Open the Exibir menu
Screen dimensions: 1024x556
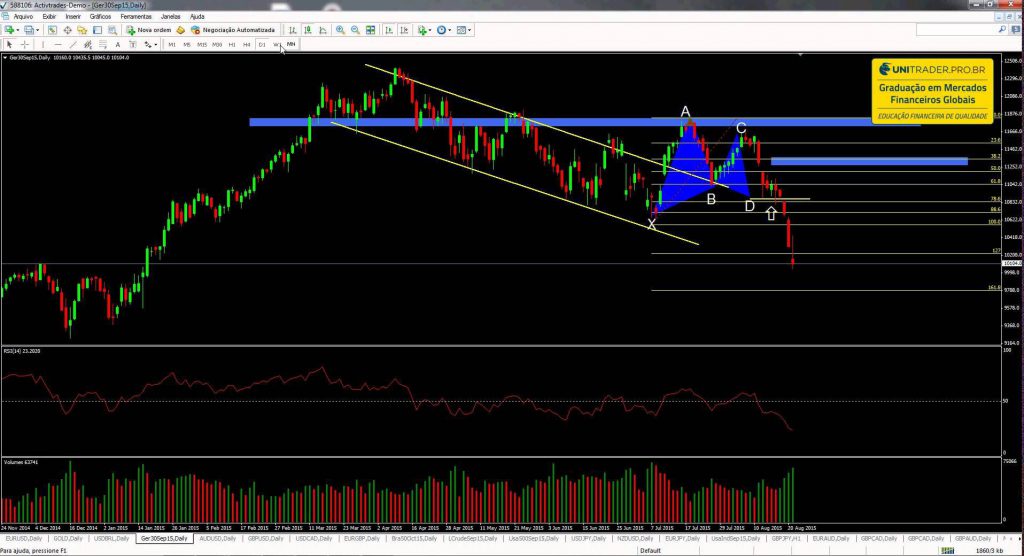click(x=49, y=16)
